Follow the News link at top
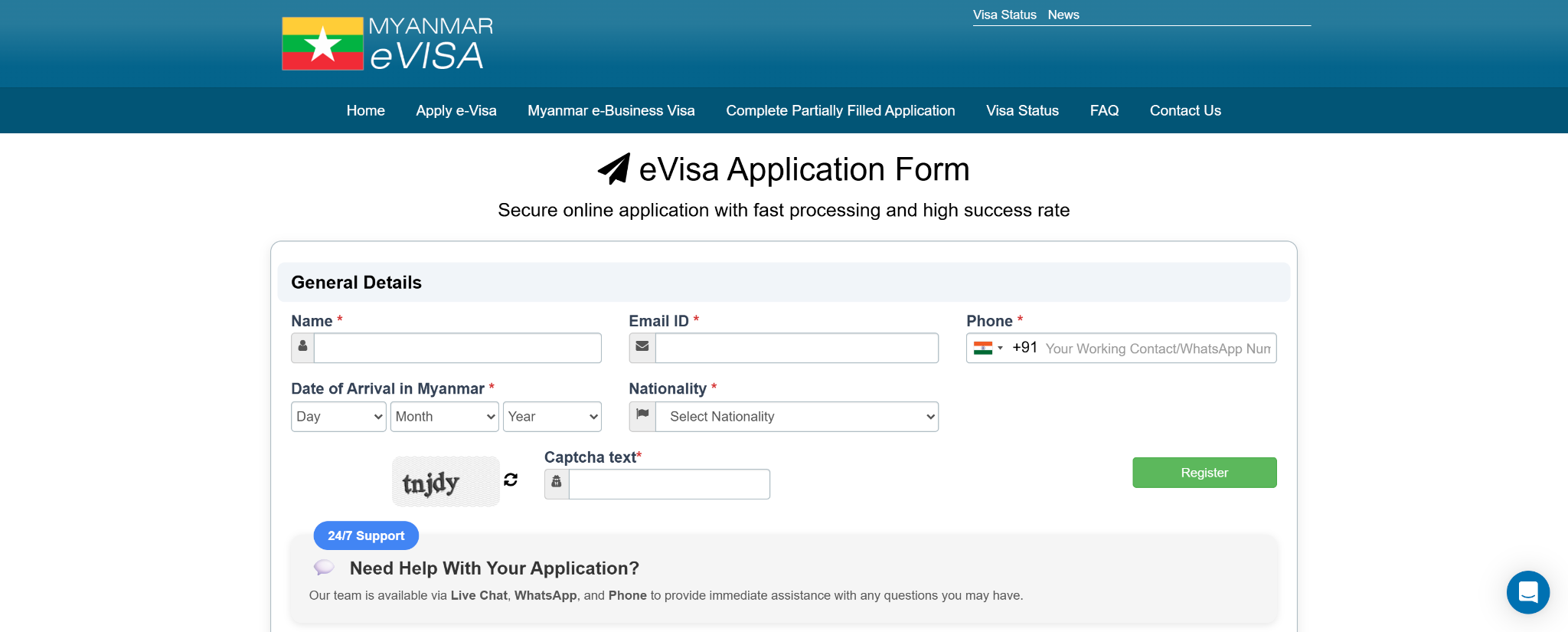This screenshot has height=632, width=1568. coord(1063,15)
